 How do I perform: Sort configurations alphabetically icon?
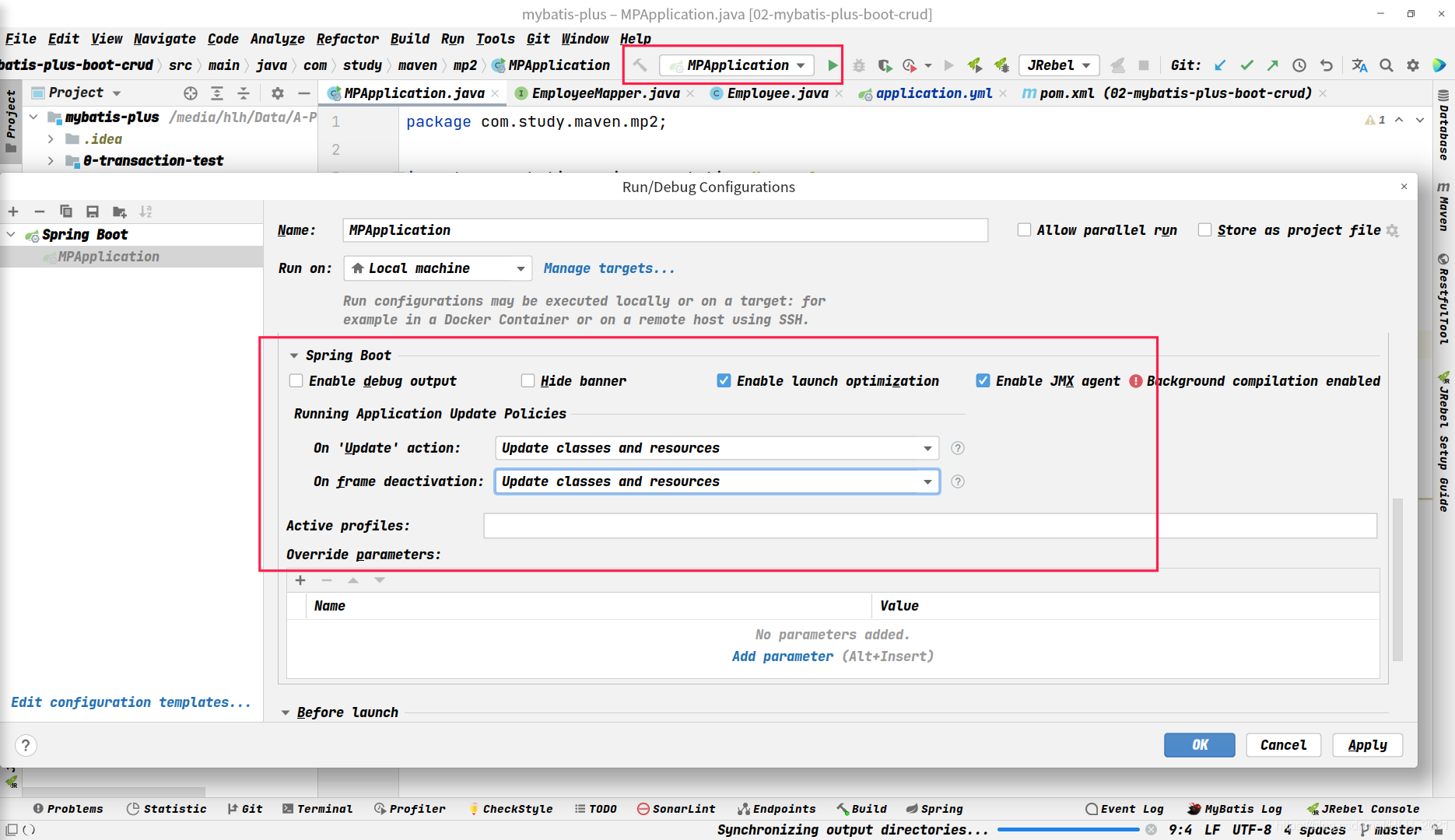pos(145,212)
